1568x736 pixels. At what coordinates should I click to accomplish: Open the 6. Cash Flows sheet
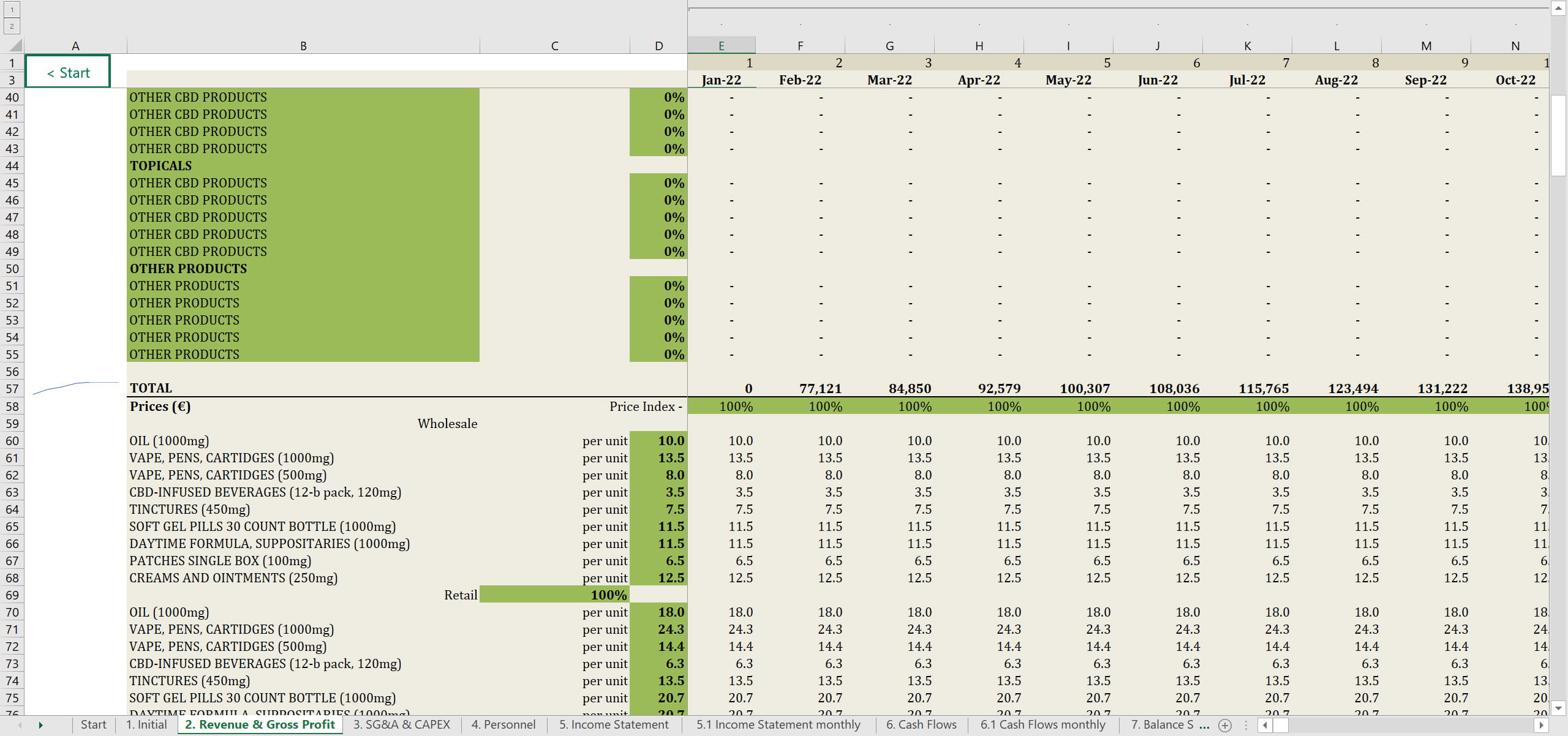921,725
